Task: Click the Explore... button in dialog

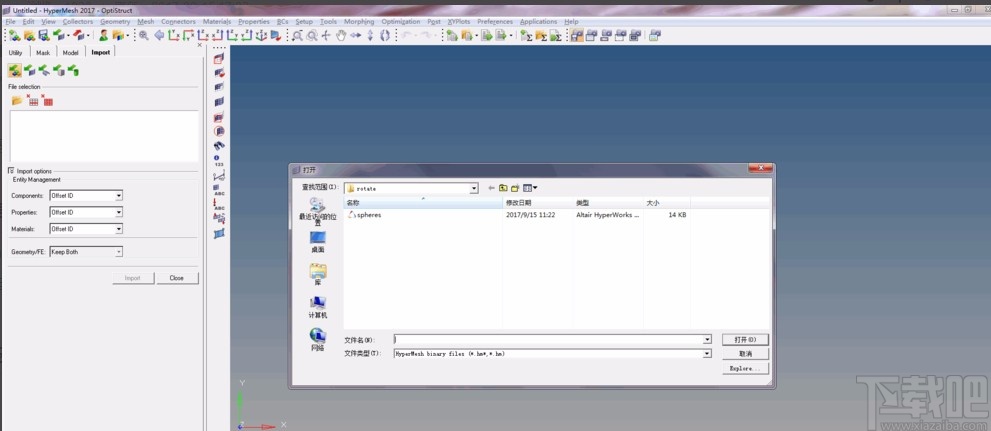Action: coord(745,368)
